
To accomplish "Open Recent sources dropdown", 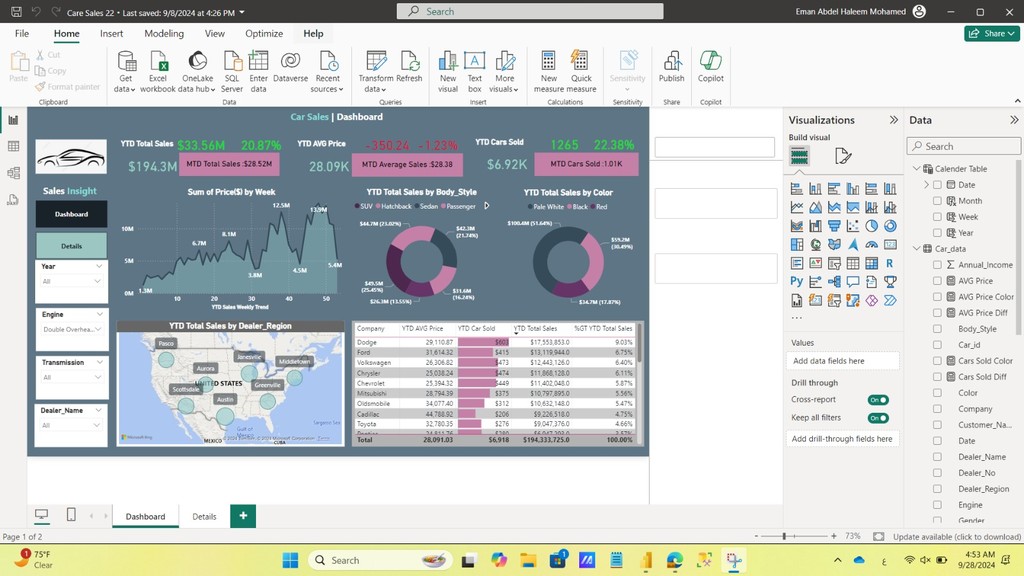I will click(x=327, y=72).
